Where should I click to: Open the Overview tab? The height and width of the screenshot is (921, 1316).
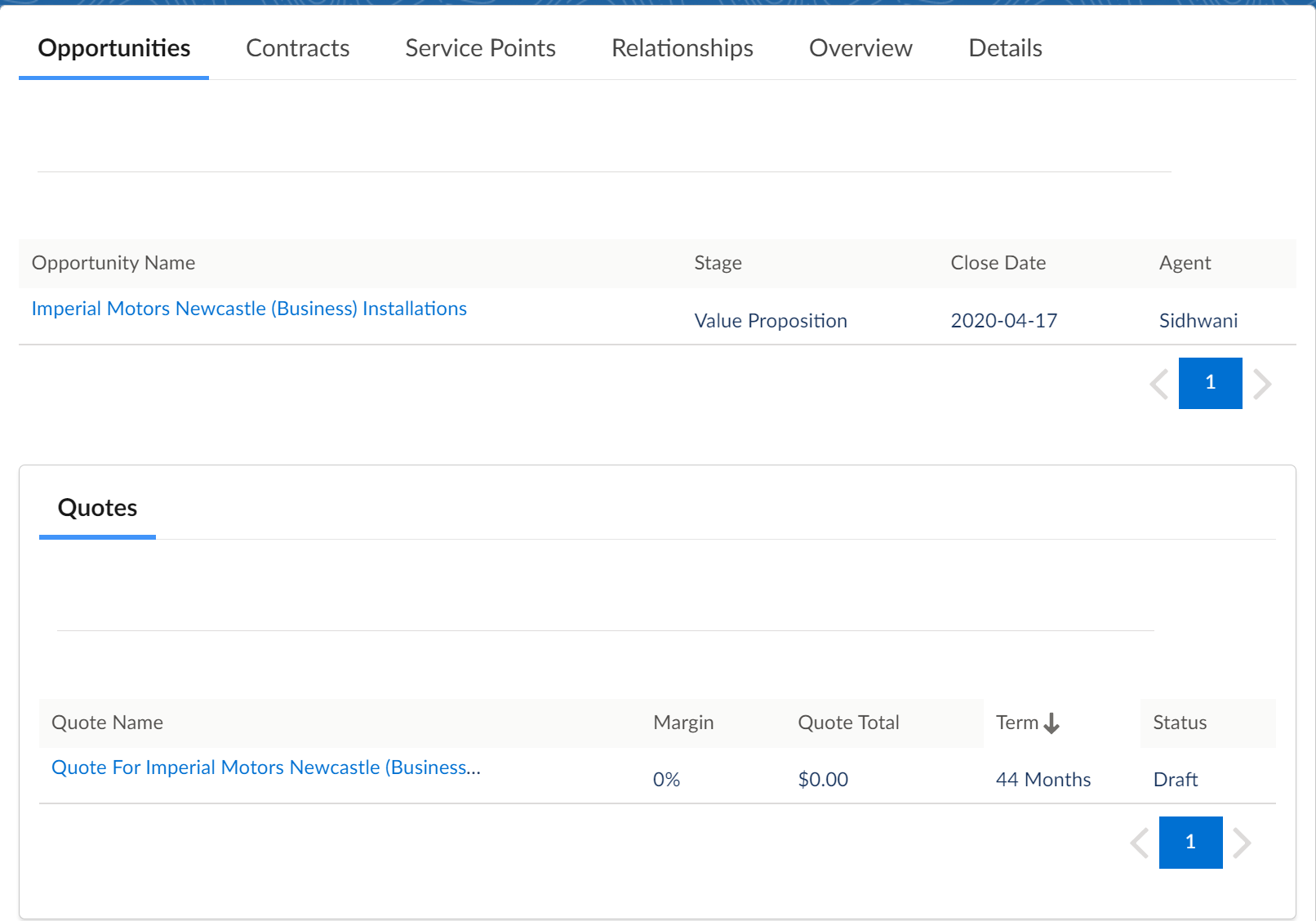tap(860, 48)
